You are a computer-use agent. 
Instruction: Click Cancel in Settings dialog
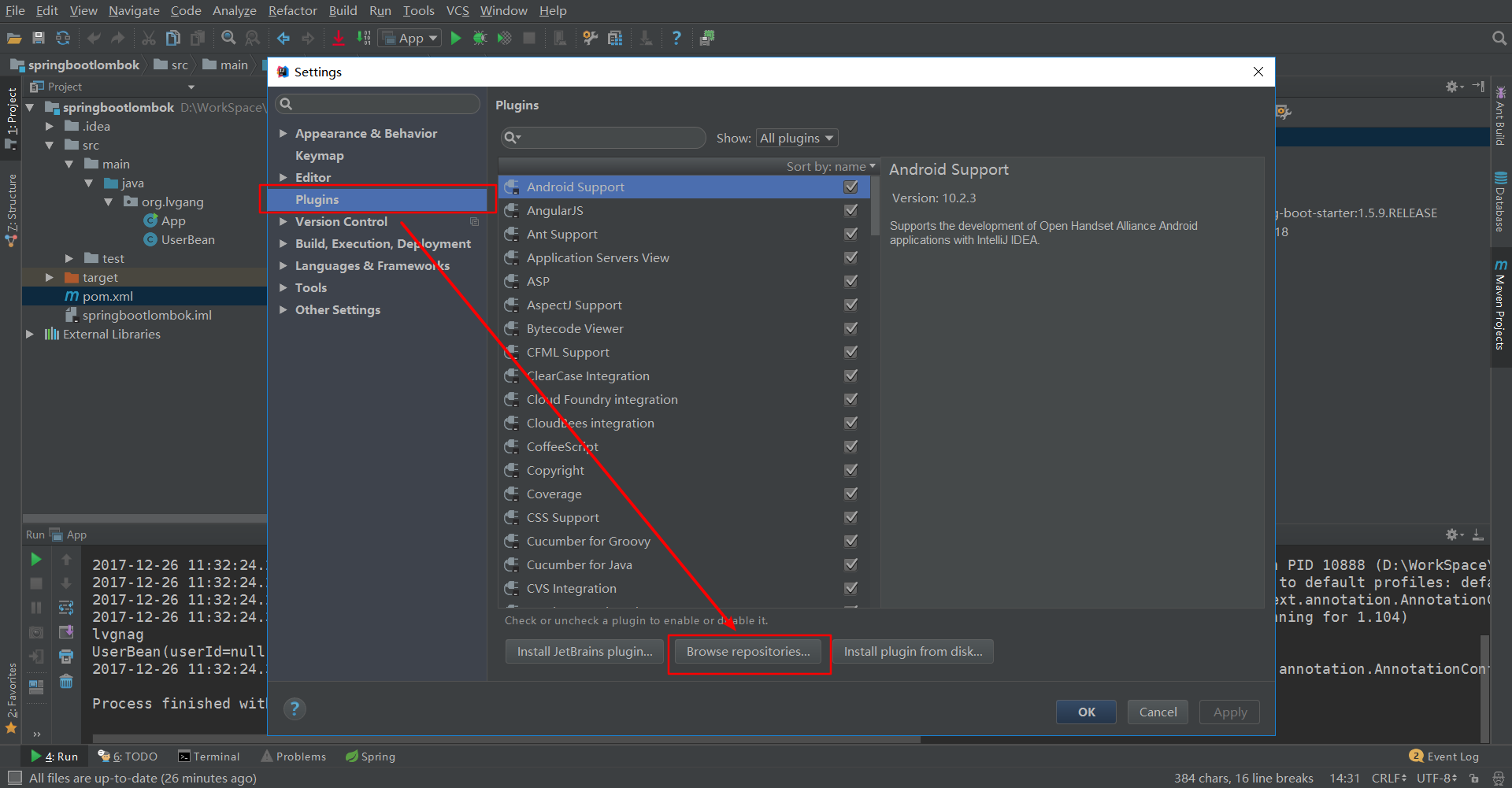pos(1158,712)
